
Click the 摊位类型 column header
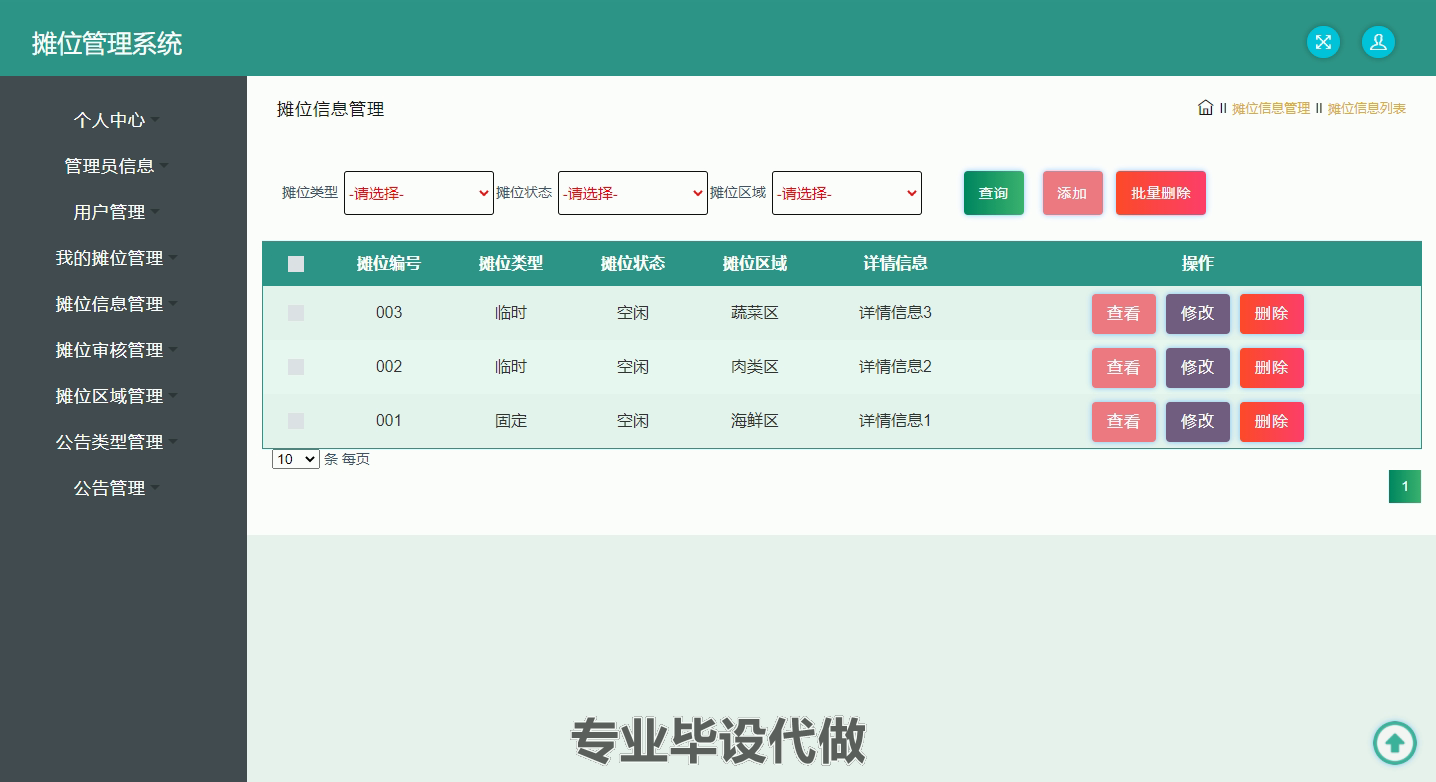tap(511, 264)
